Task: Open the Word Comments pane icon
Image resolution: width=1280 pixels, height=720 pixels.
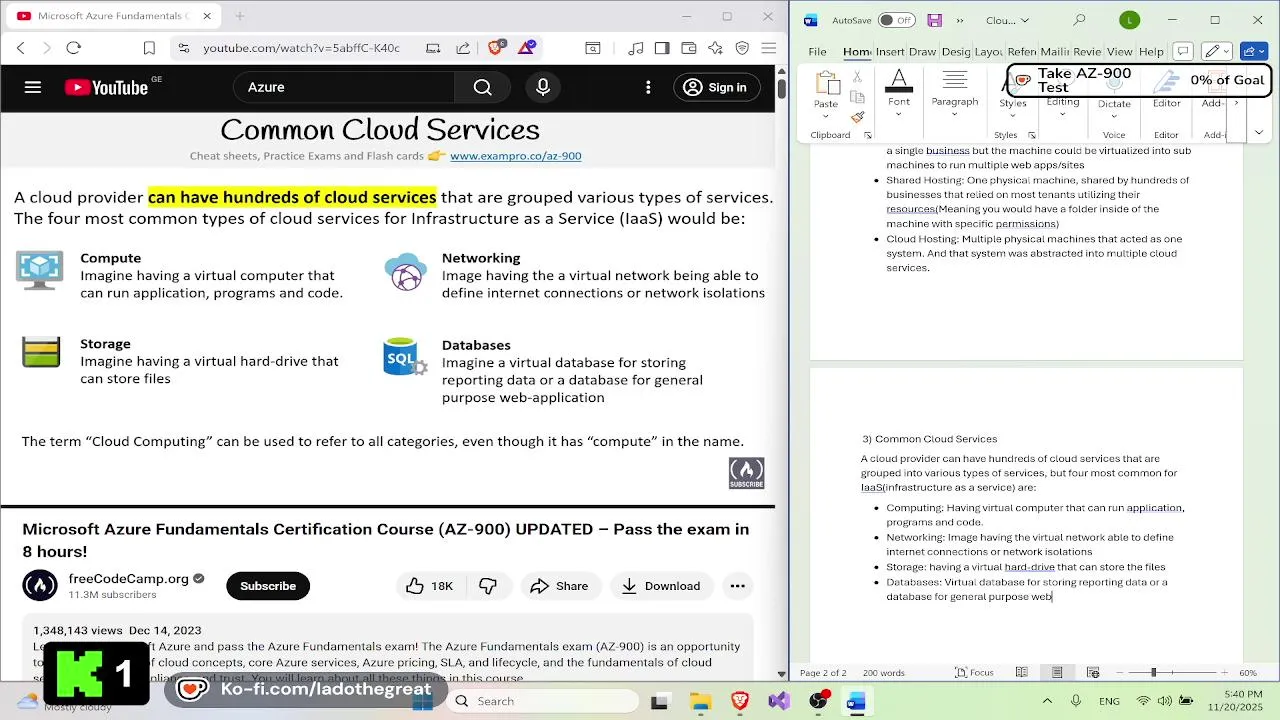Action: coord(1182,51)
